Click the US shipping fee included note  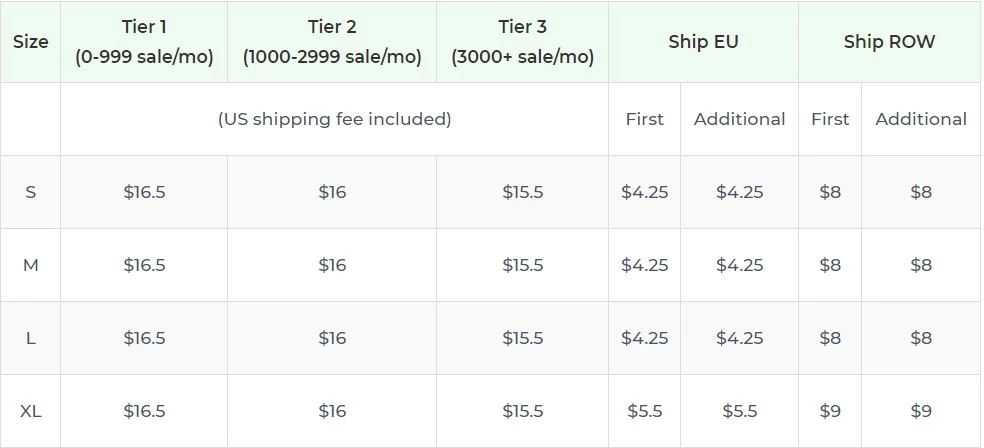click(x=334, y=119)
